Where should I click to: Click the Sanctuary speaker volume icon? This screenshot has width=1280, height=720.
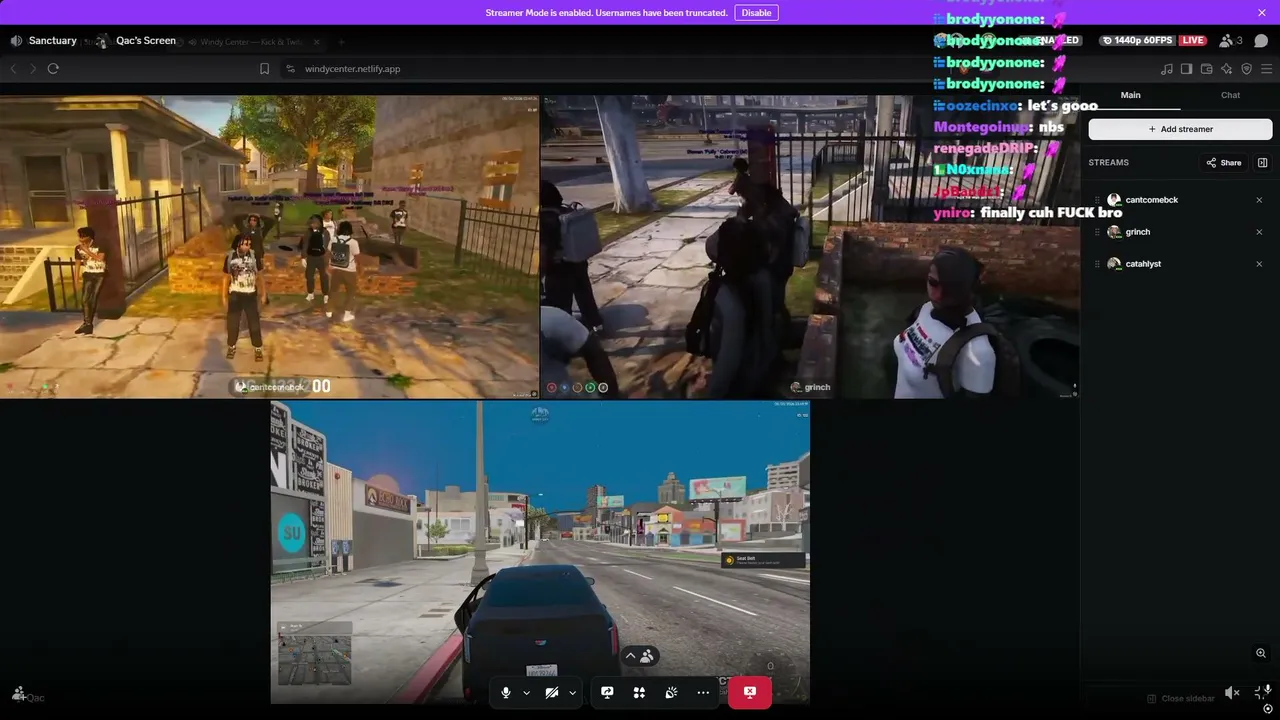pos(16,41)
